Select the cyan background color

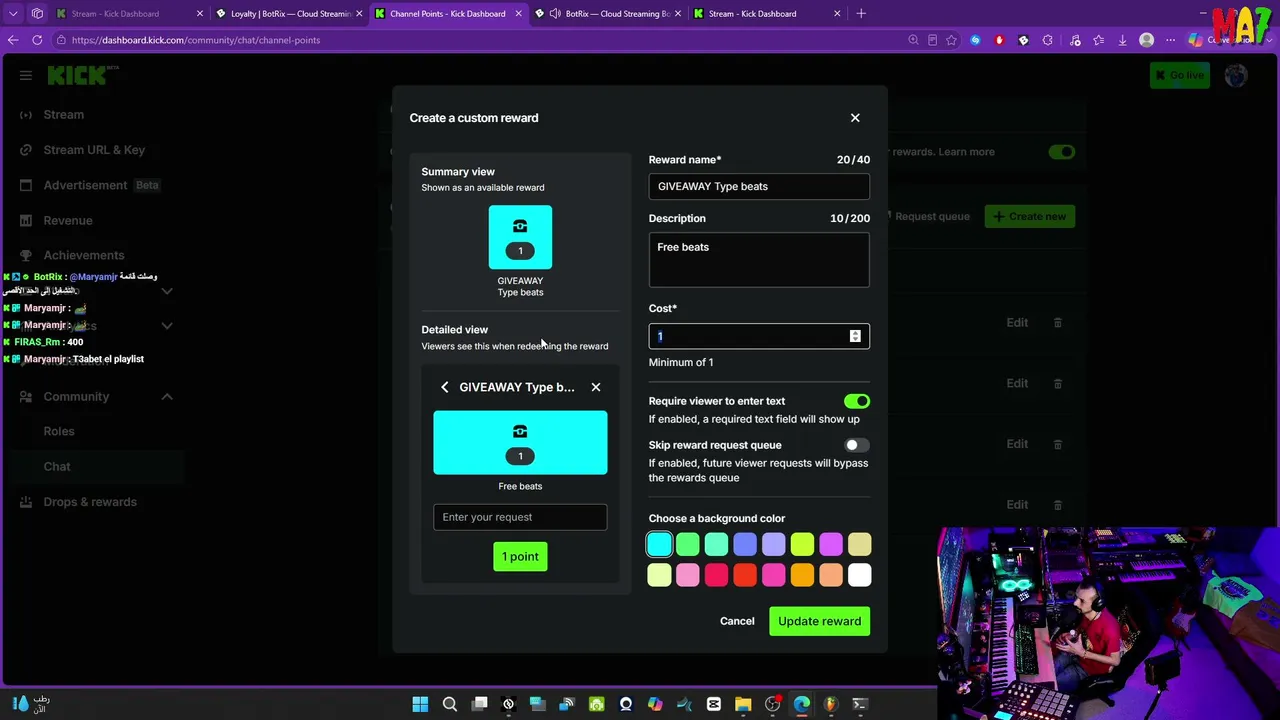point(659,544)
